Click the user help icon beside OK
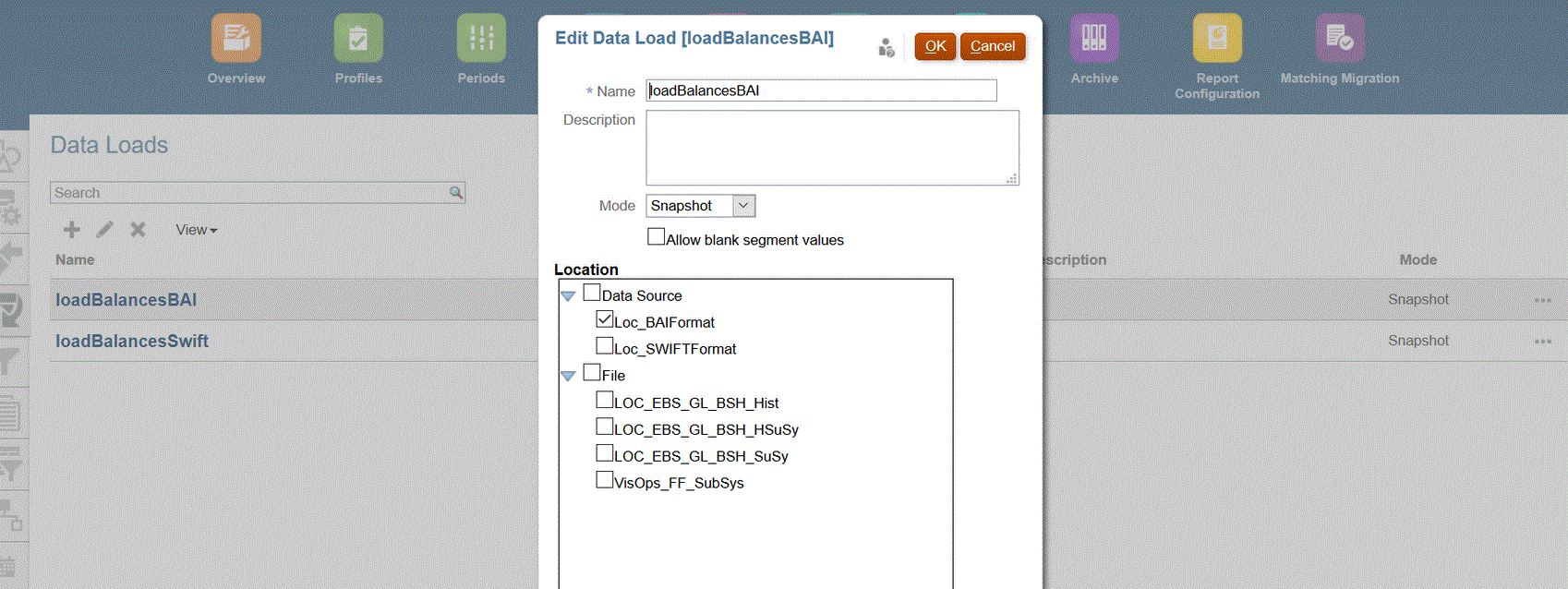Viewport: 1568px width, 589px height. click(887, 47)
